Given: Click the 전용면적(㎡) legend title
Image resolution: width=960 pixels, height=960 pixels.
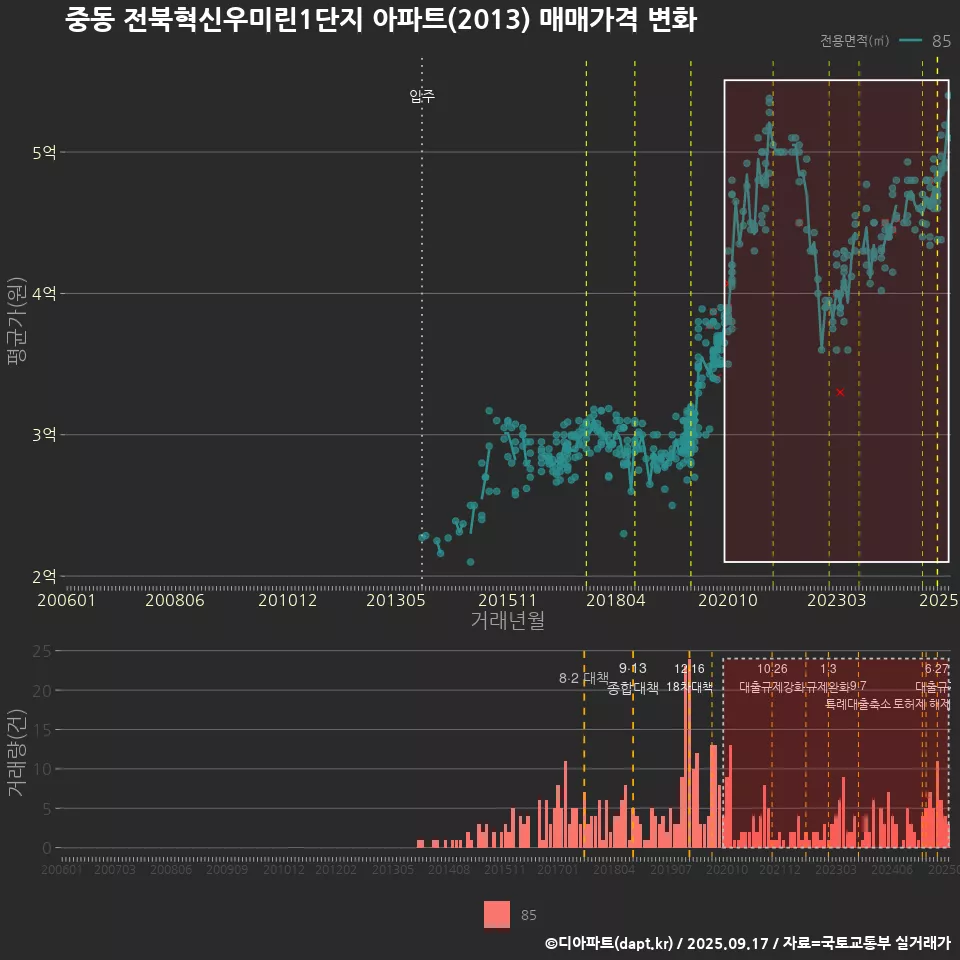Looking at the screenshot, I should point(854,41).
